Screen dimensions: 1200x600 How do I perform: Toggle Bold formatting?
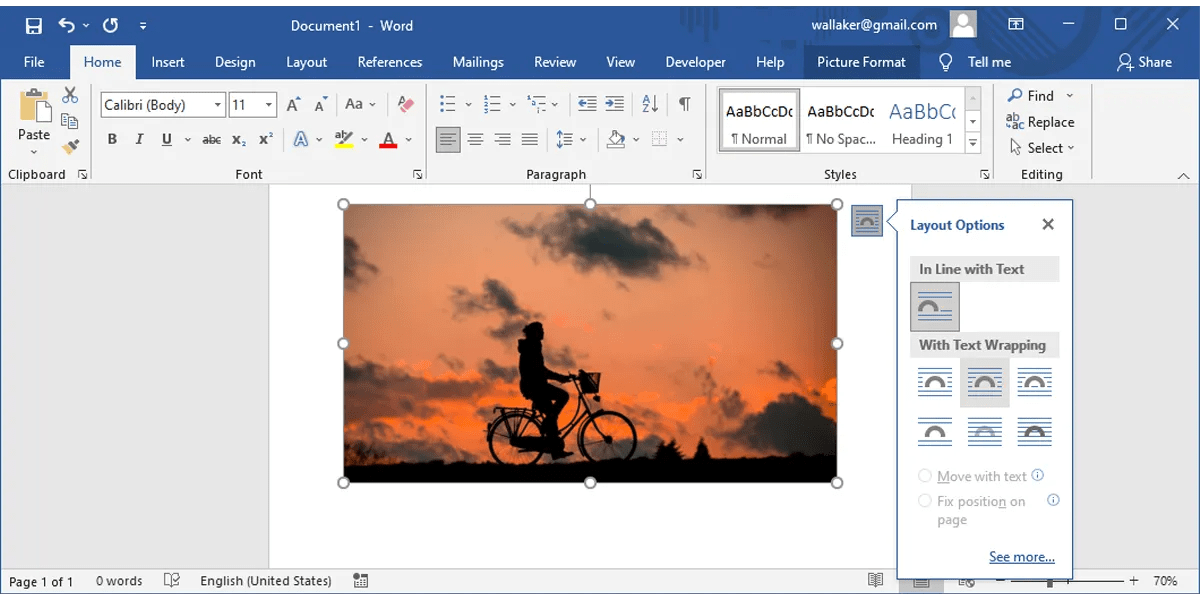112,140
